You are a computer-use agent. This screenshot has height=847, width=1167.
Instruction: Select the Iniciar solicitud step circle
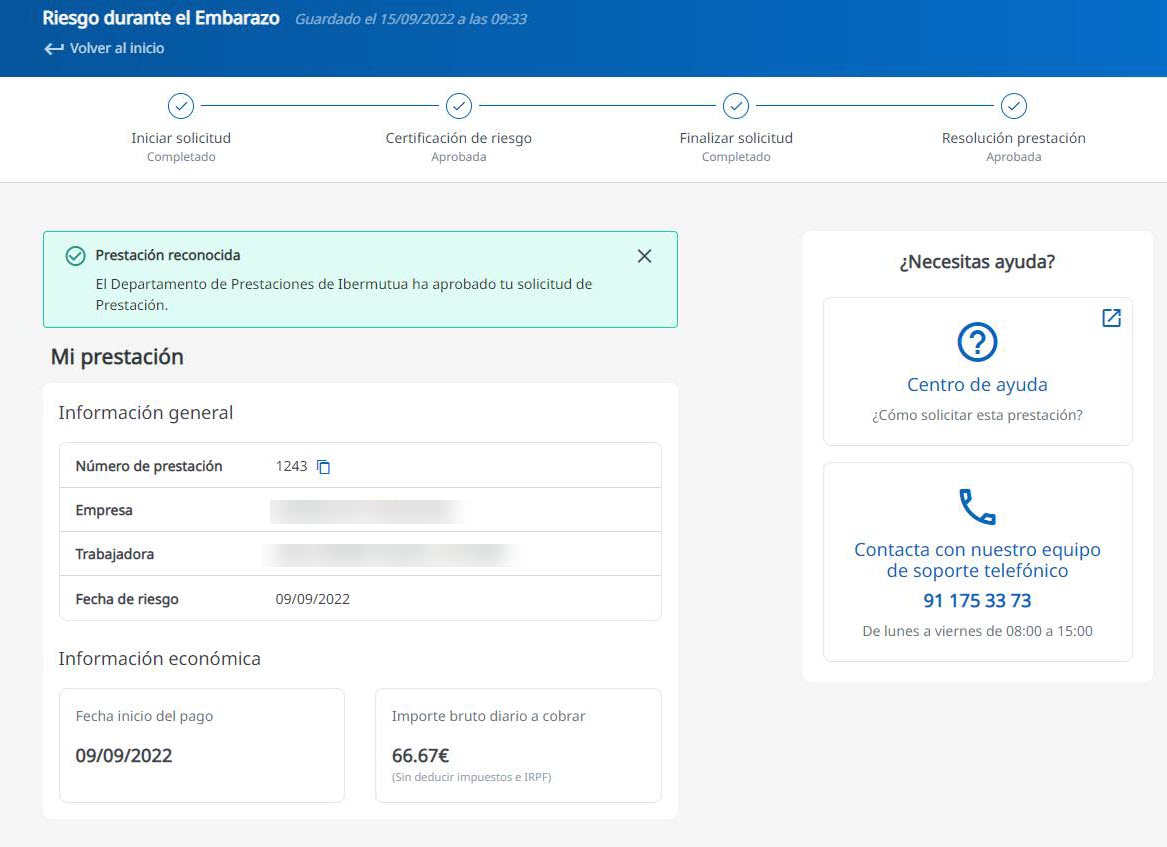pyautogui.click(x=181, y=106)
